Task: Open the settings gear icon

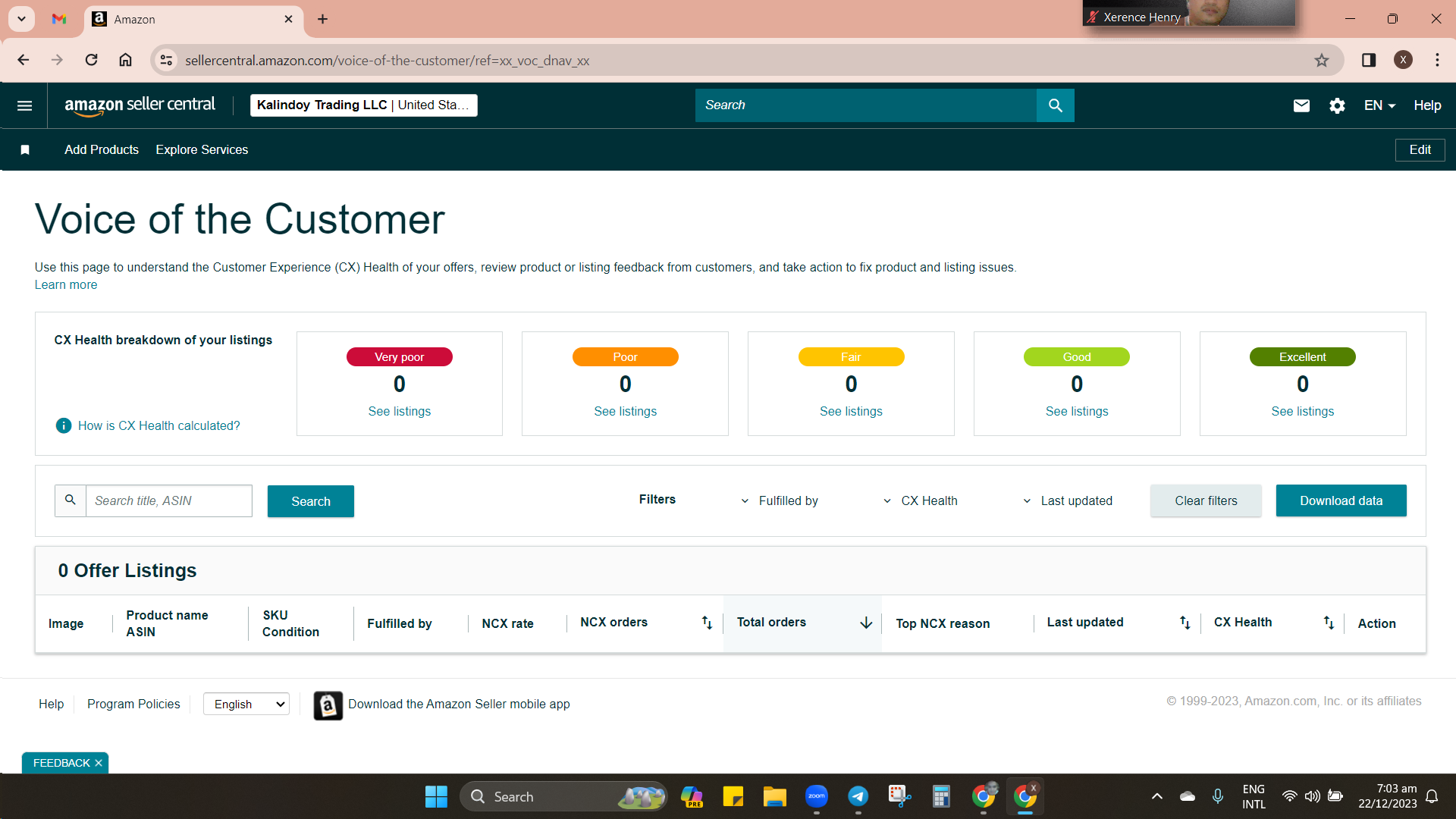Action: (x=1337, y=105)
